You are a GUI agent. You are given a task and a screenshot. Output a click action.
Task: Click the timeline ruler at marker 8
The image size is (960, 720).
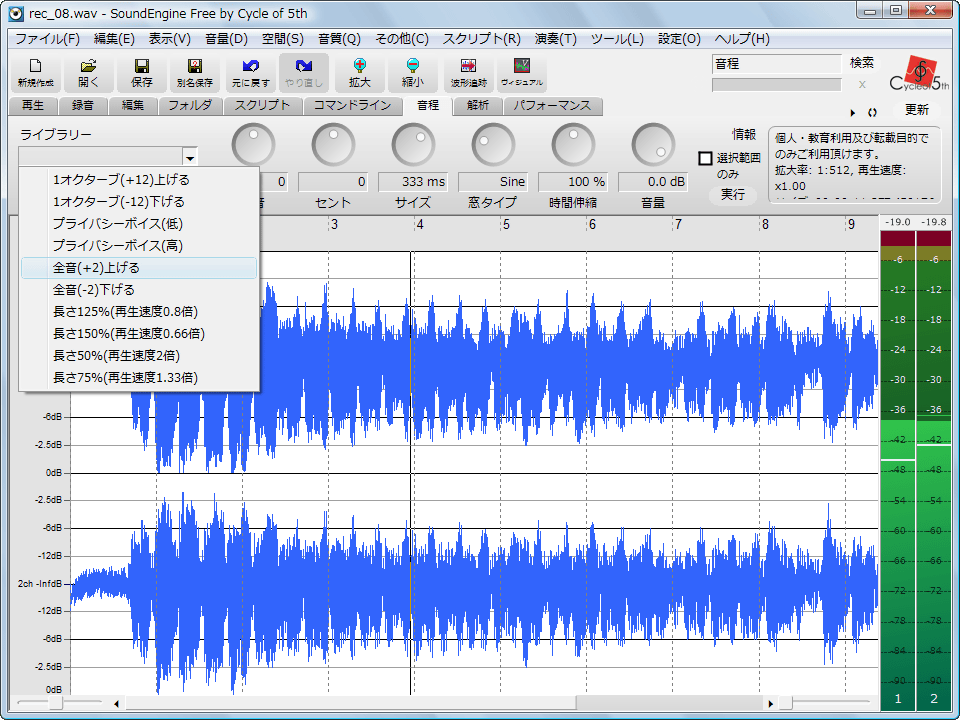pos(765,225)
